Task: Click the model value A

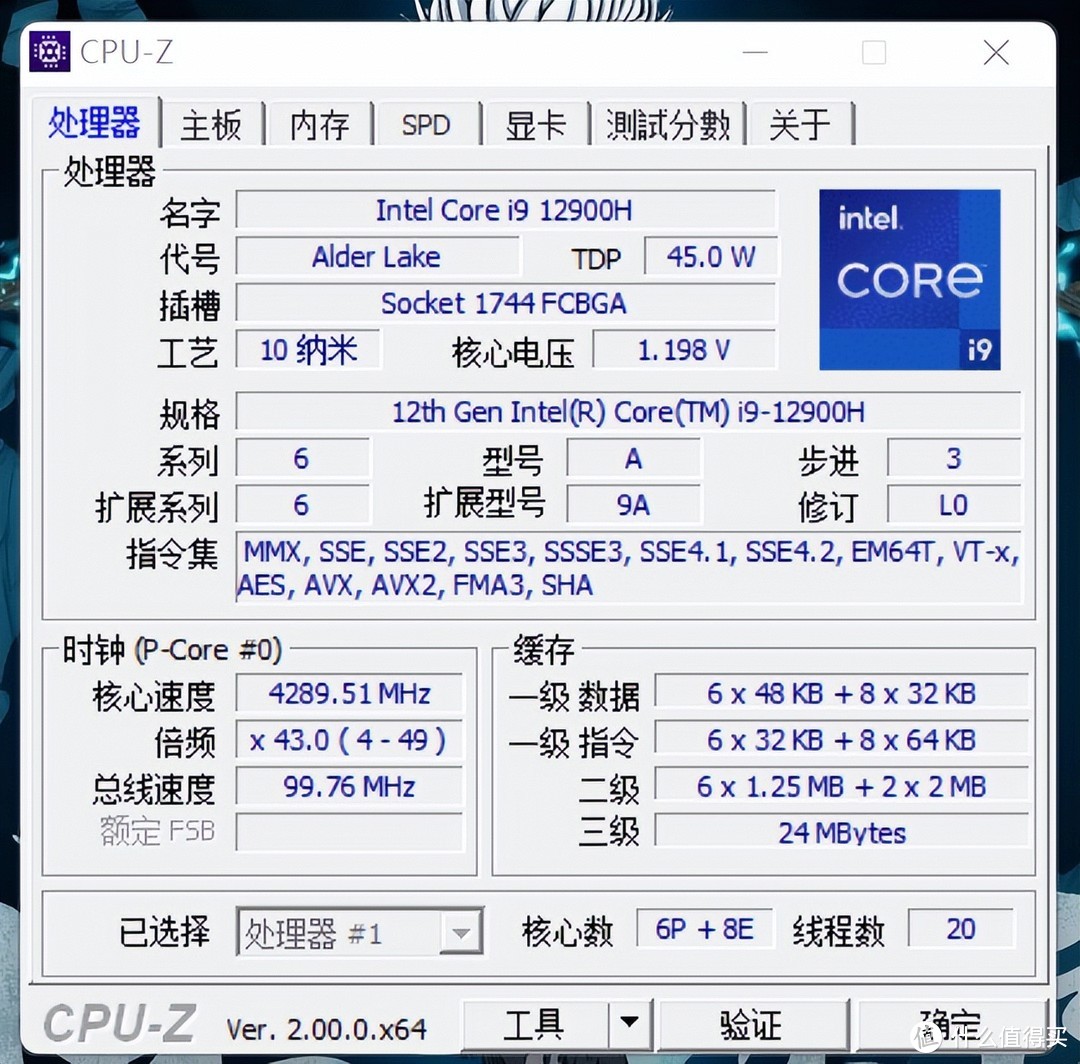Action: [634, 457]
